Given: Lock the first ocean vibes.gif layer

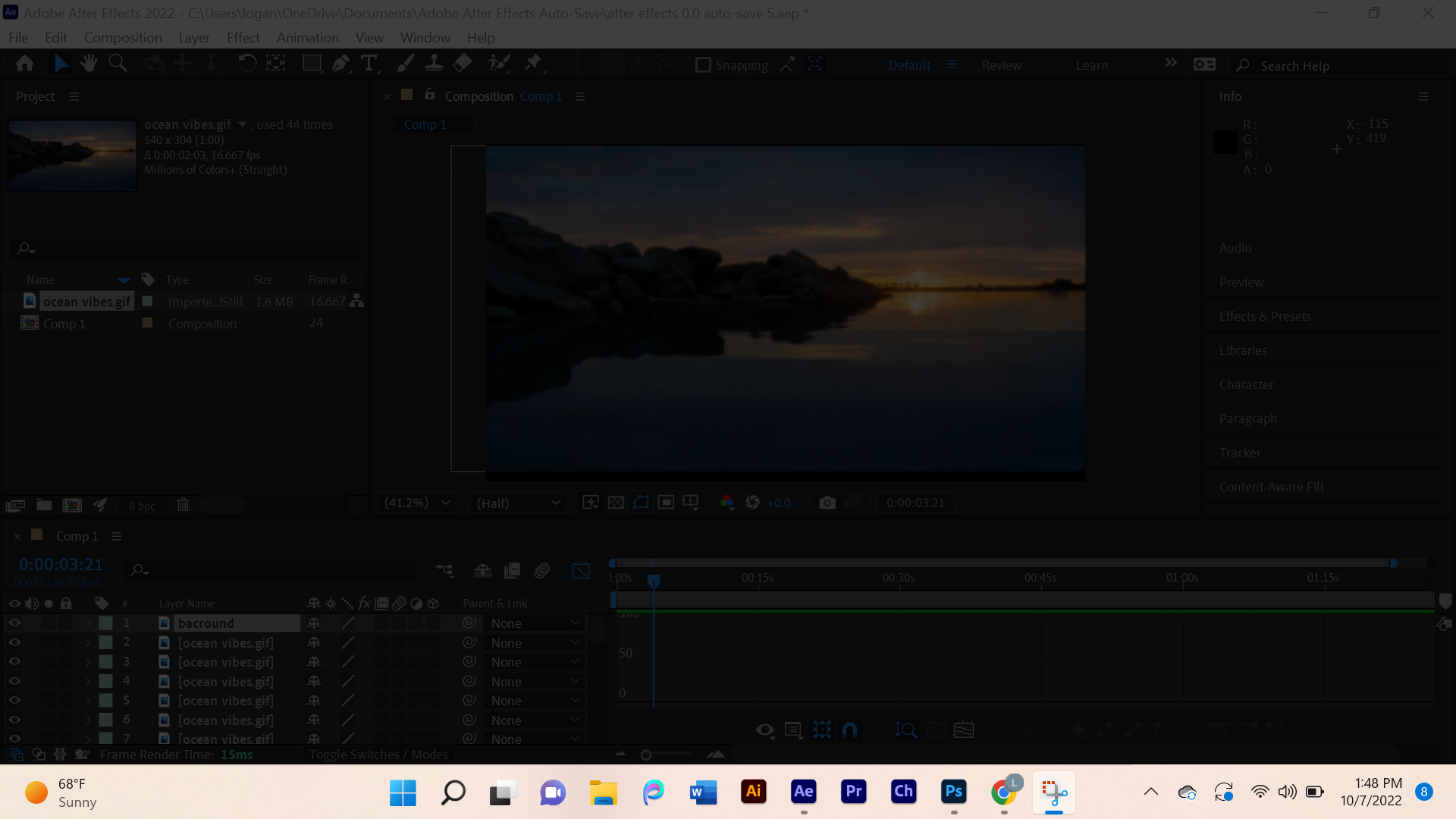Looking at the screenshot, I should (66, 642).
